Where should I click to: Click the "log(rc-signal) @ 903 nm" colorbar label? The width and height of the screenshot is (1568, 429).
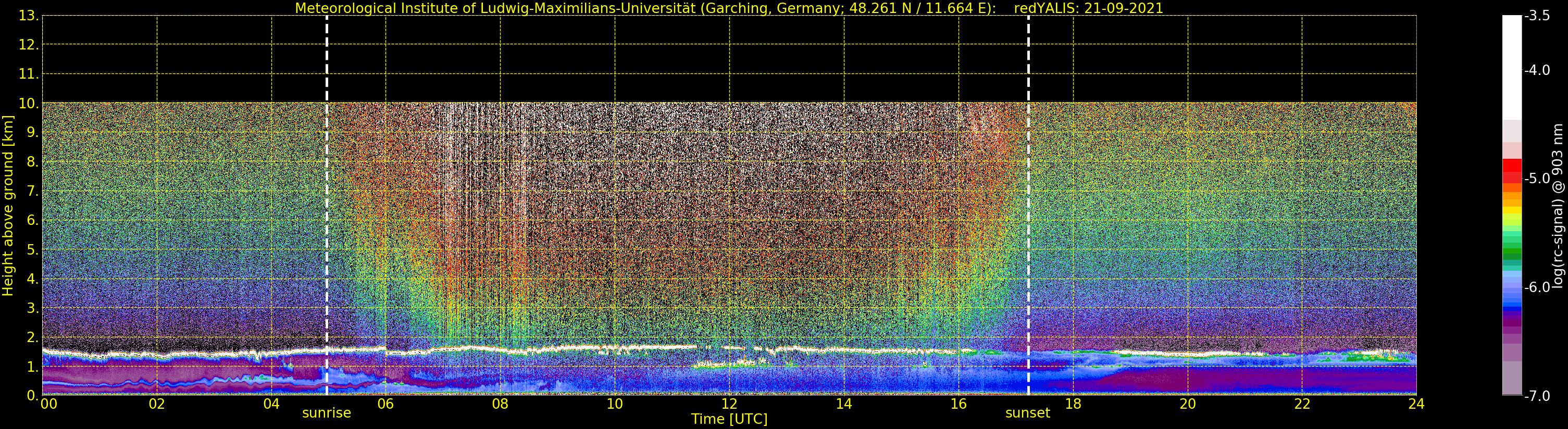pyautogui.click(x=1558, y=206)
